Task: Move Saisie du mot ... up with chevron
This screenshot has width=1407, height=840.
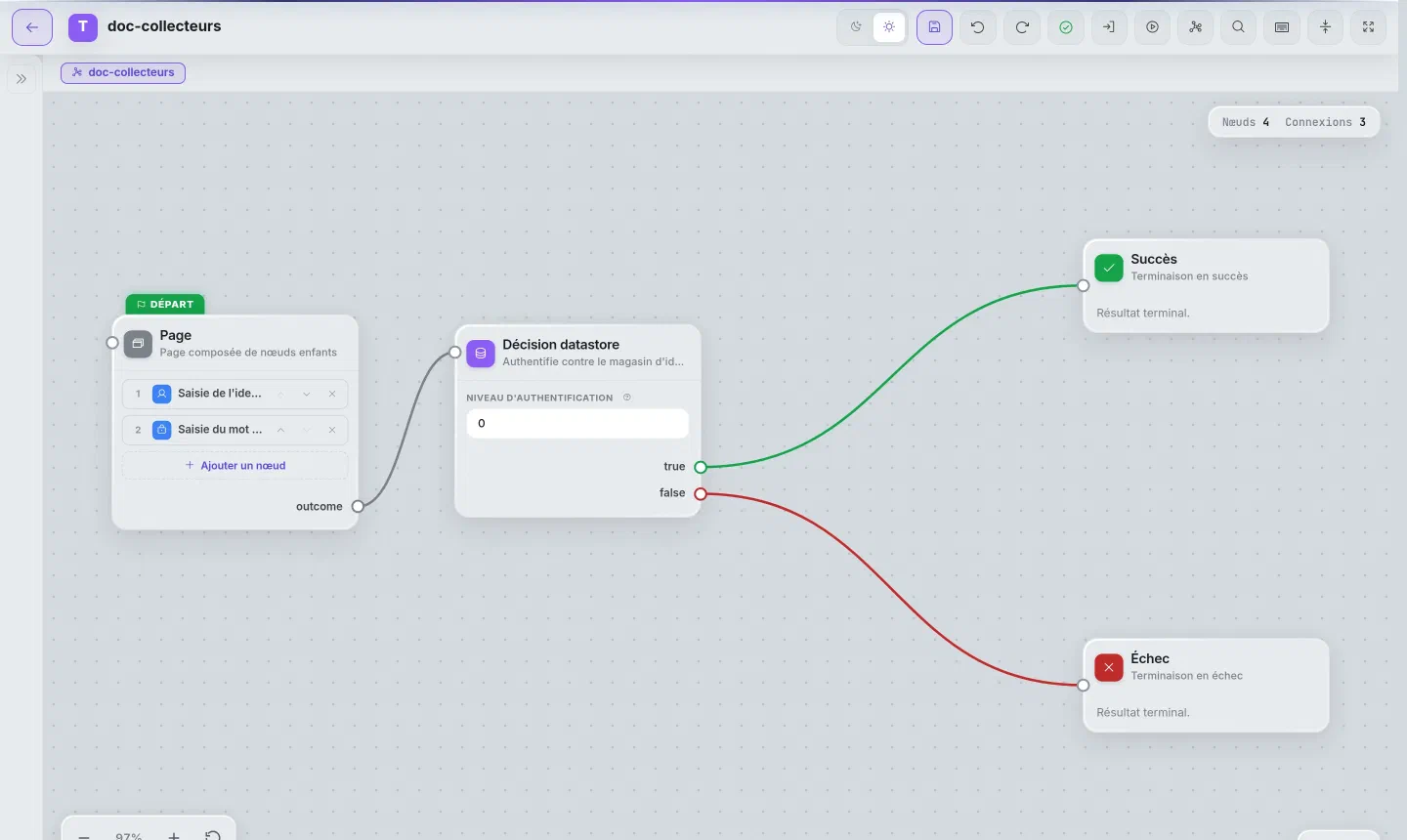Action: (x=280, y=430)
